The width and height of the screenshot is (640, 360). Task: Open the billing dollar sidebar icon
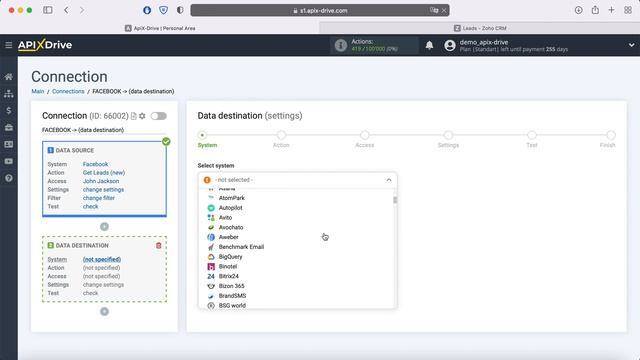coord(9,111)
